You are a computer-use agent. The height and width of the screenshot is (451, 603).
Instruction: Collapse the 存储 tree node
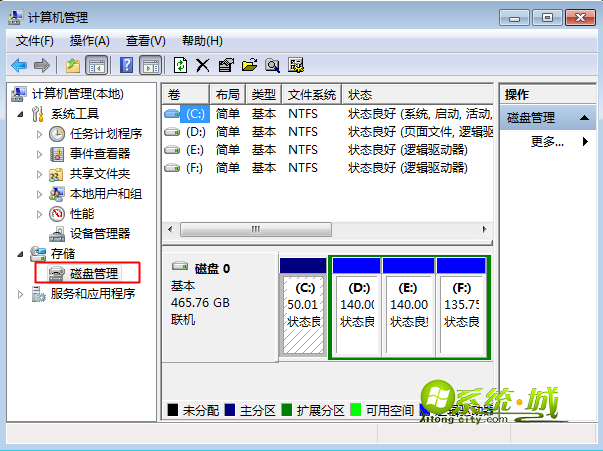click(21, 255)
